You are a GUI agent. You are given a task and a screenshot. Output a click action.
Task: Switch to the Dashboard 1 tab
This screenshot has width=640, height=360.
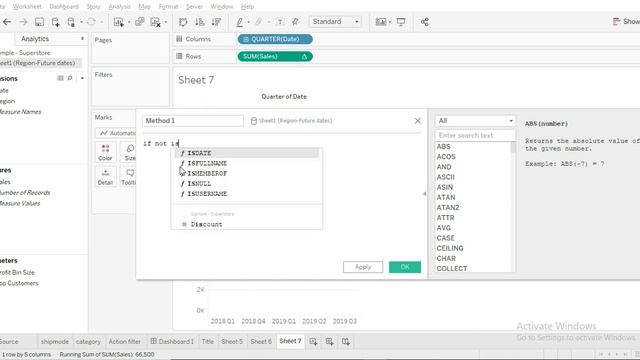tap(172, 342)
